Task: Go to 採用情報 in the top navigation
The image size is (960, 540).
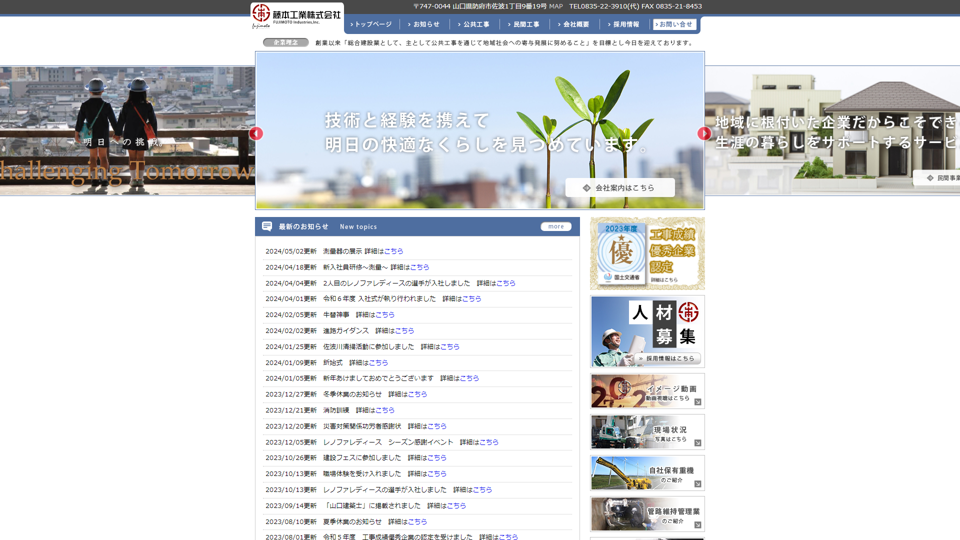Action: pyautogui.click(x=624, y=24)
